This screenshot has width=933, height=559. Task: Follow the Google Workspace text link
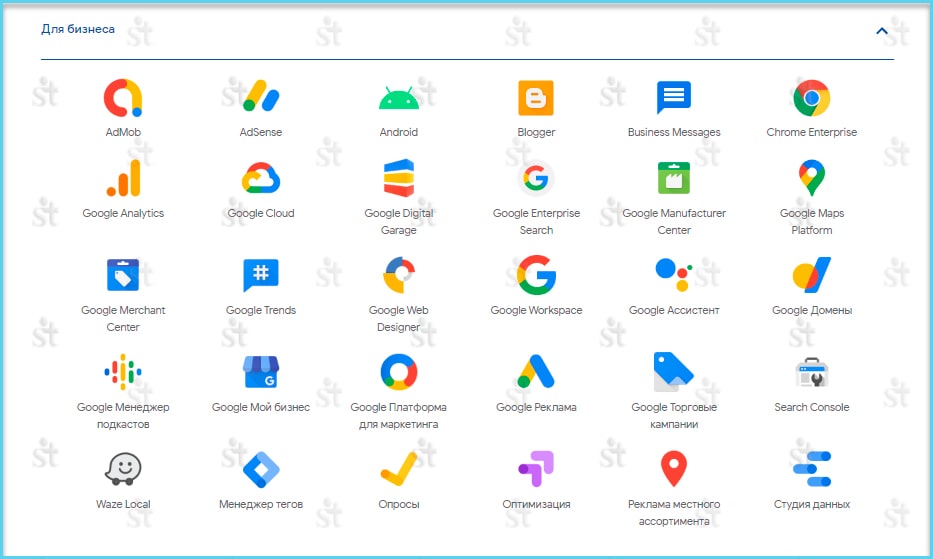(536, 310)
